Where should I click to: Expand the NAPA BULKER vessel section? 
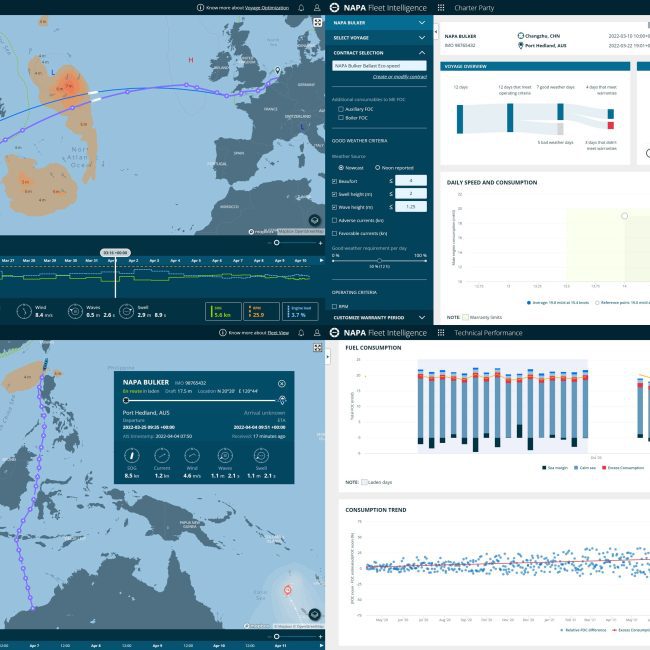point(379,22)
